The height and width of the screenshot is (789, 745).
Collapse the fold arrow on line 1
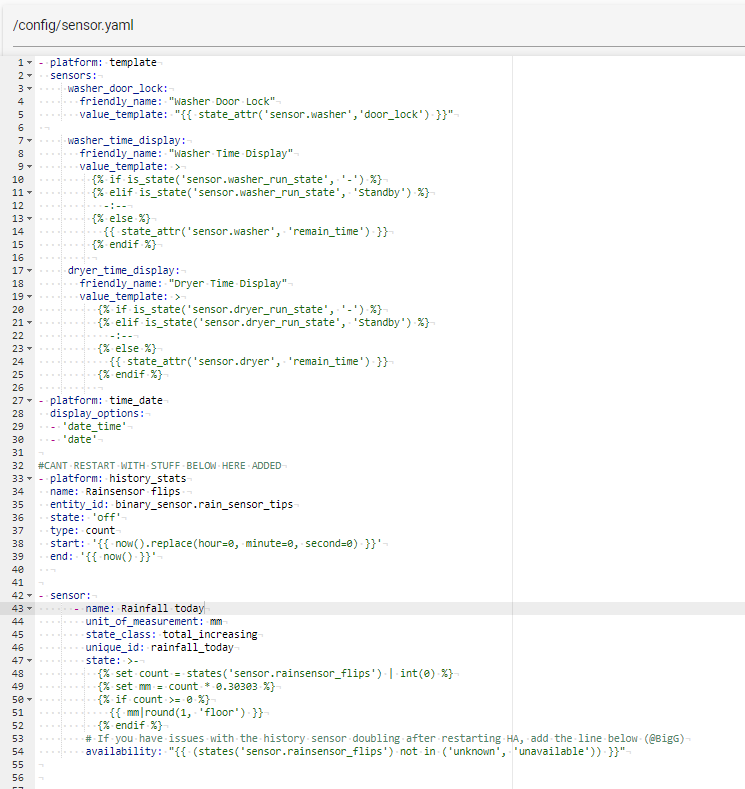[x=29, y=62]
